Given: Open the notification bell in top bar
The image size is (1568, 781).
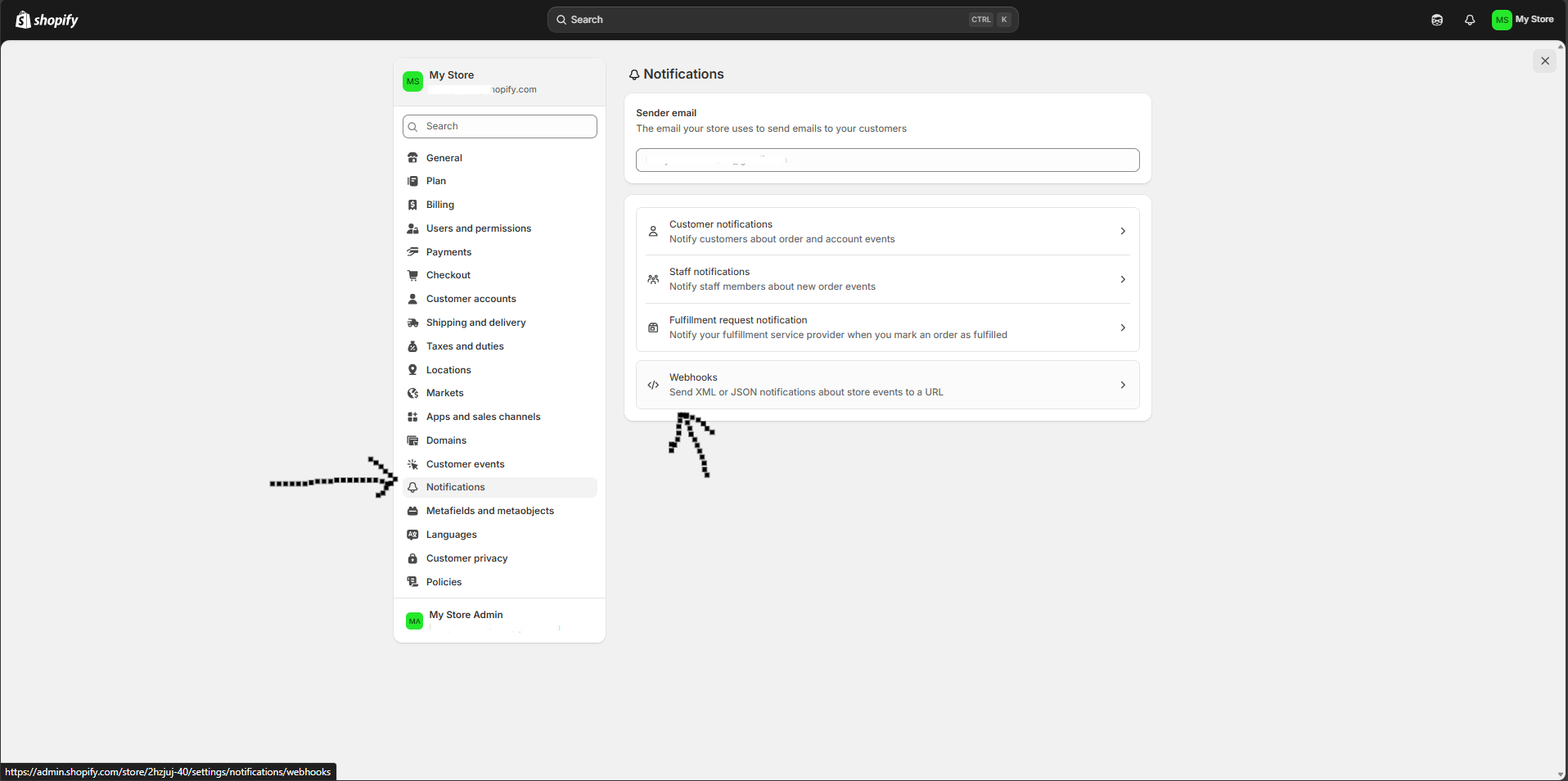Looking at the screenshot, I should click(x=1470, y=20).
